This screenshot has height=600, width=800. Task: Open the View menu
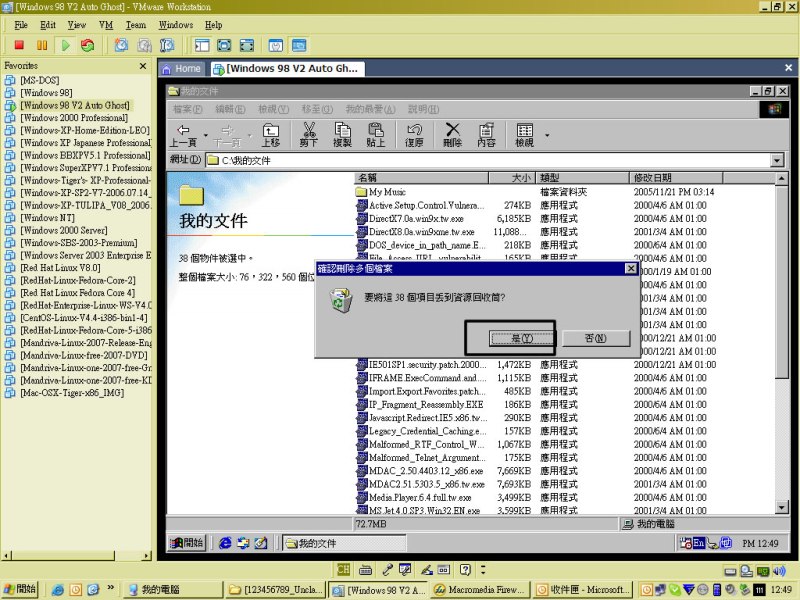point(77,25)
